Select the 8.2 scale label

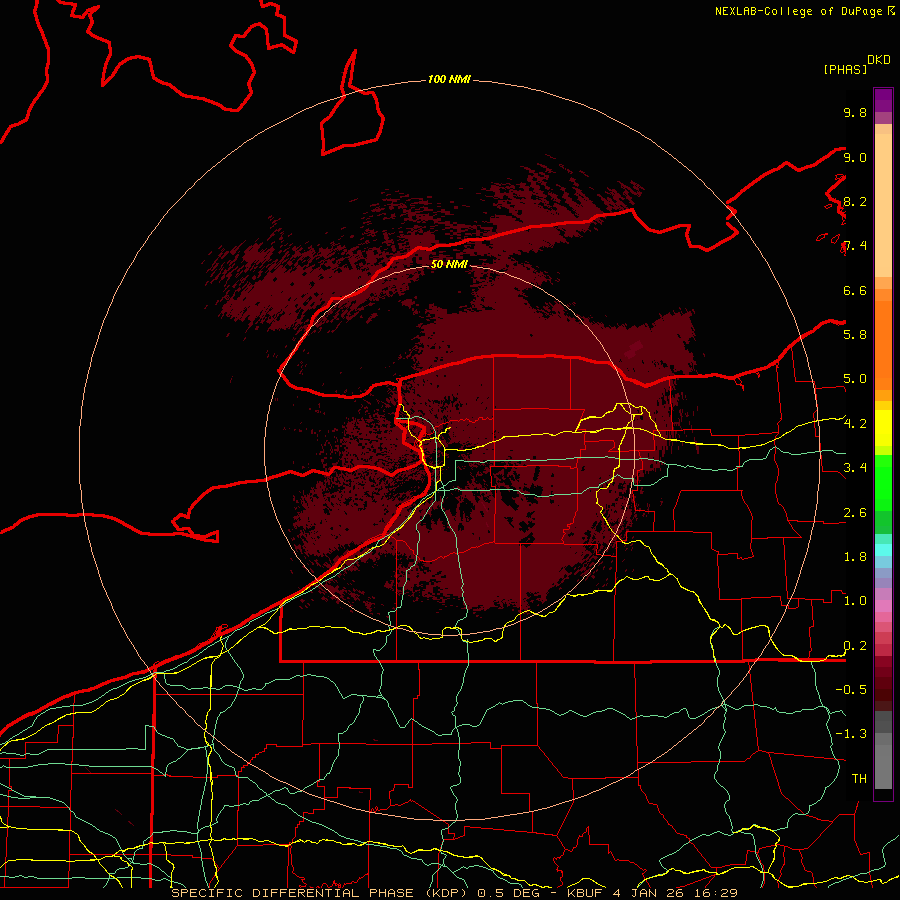pyautogui.click(x=855, y=201)
